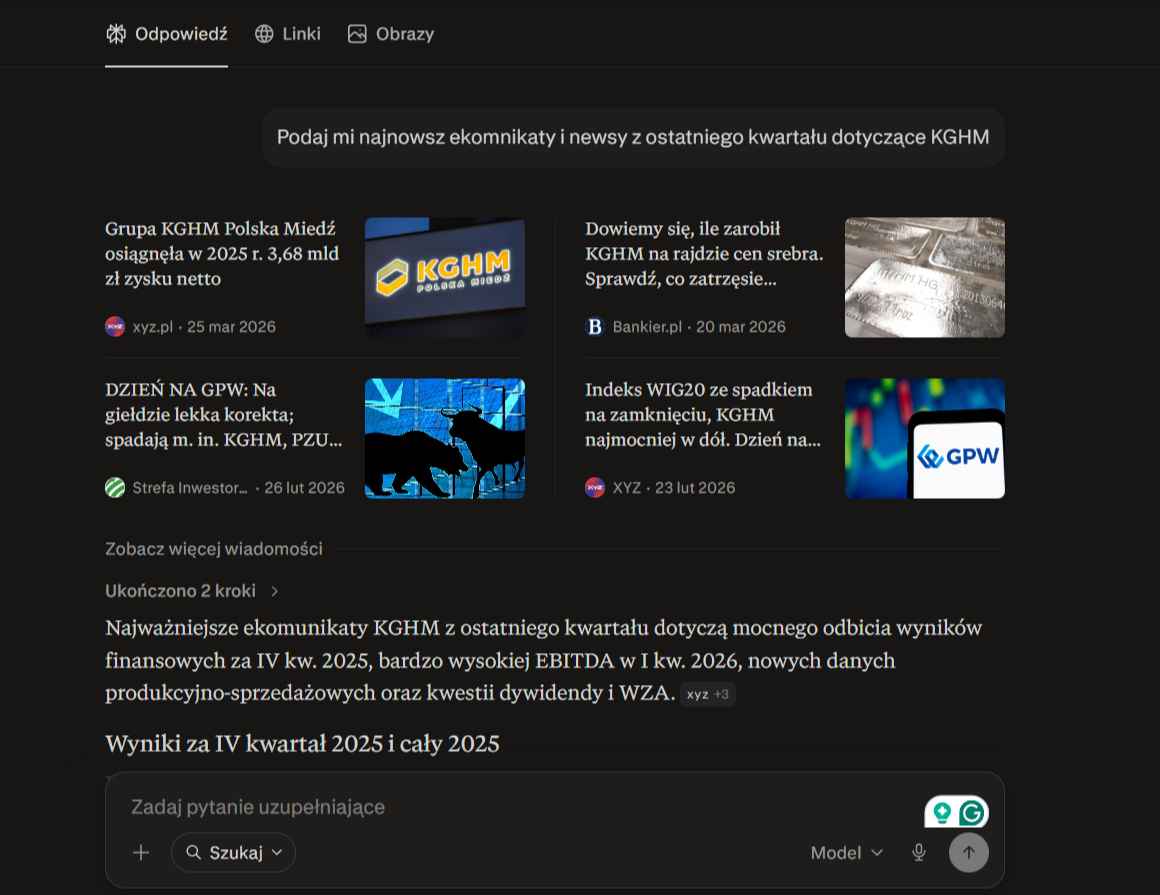The image size is (1160, 895).
Task: Click the plus attach icon
Action: tap(141, 852)
